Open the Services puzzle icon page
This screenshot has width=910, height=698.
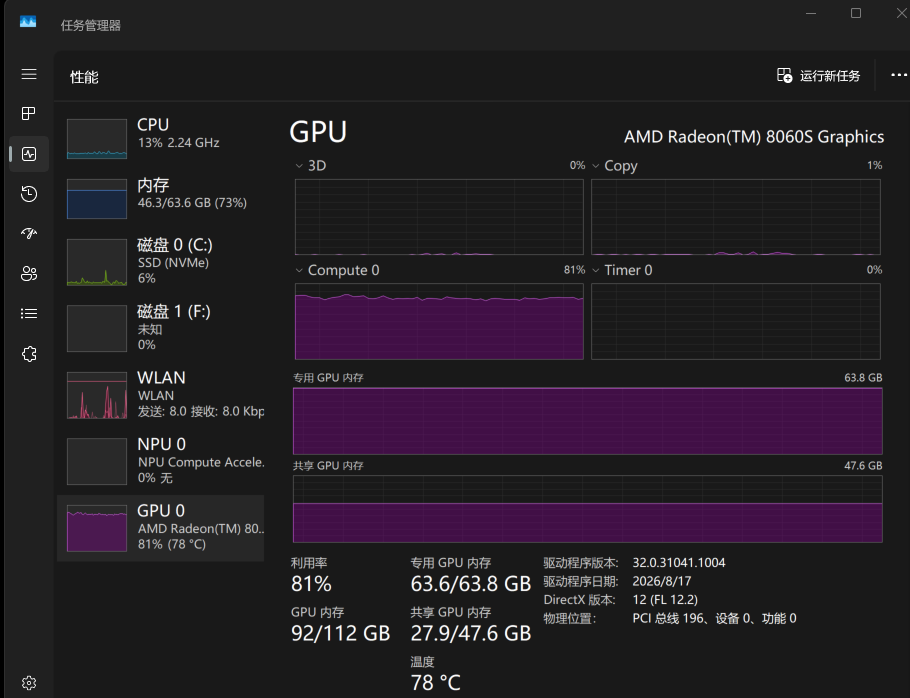[29, 354]
